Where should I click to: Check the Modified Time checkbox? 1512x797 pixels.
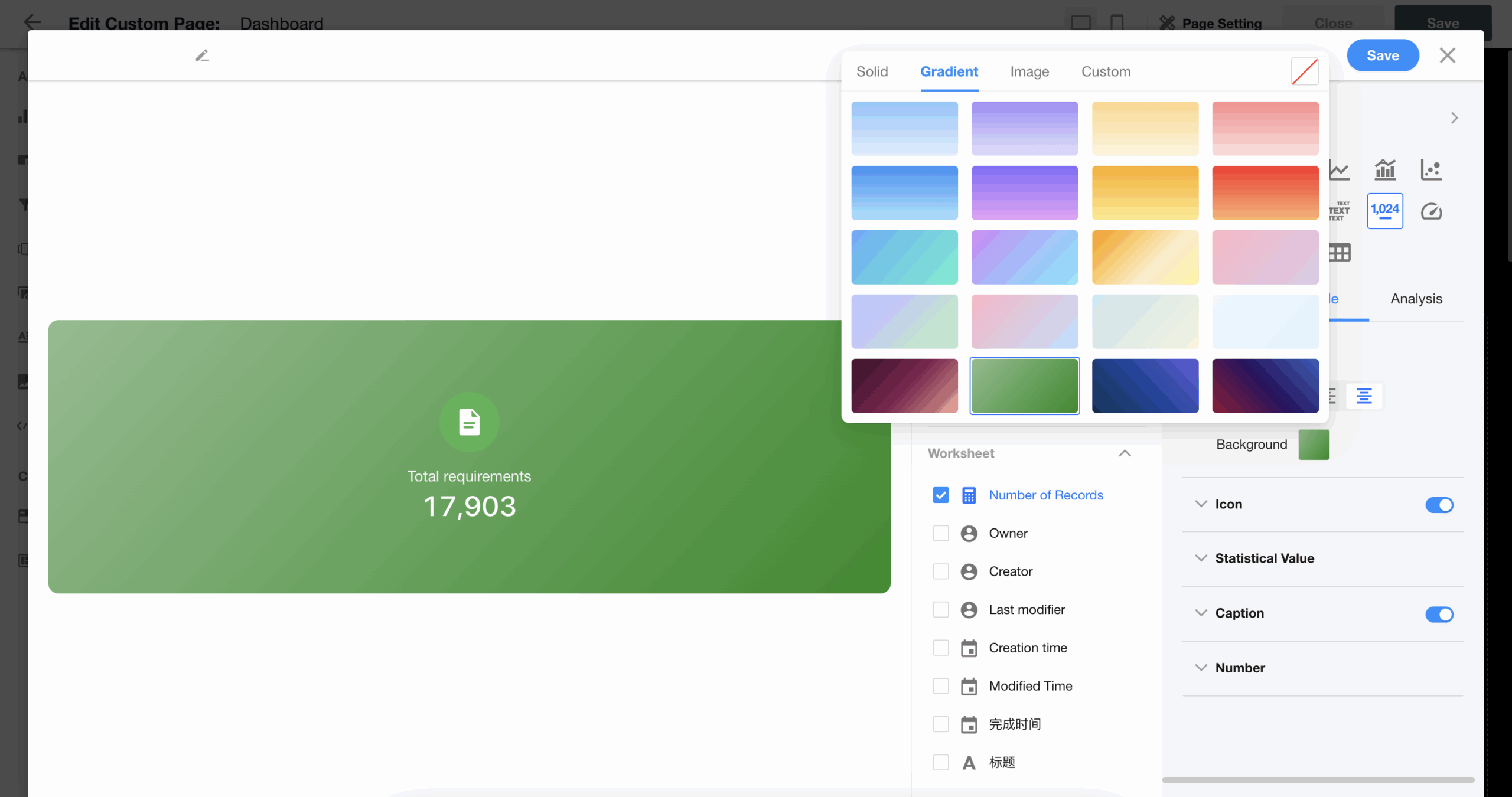(941, 686)
